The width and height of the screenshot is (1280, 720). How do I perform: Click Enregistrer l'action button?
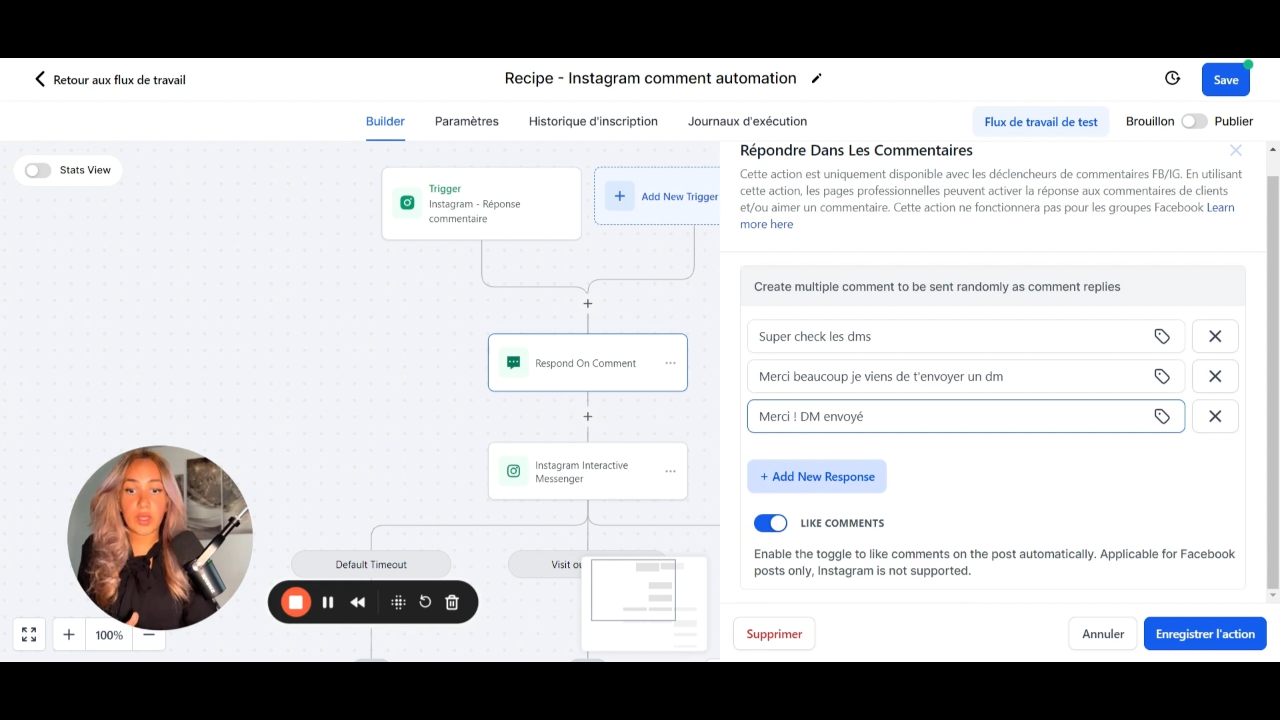tap(1205, 634)
